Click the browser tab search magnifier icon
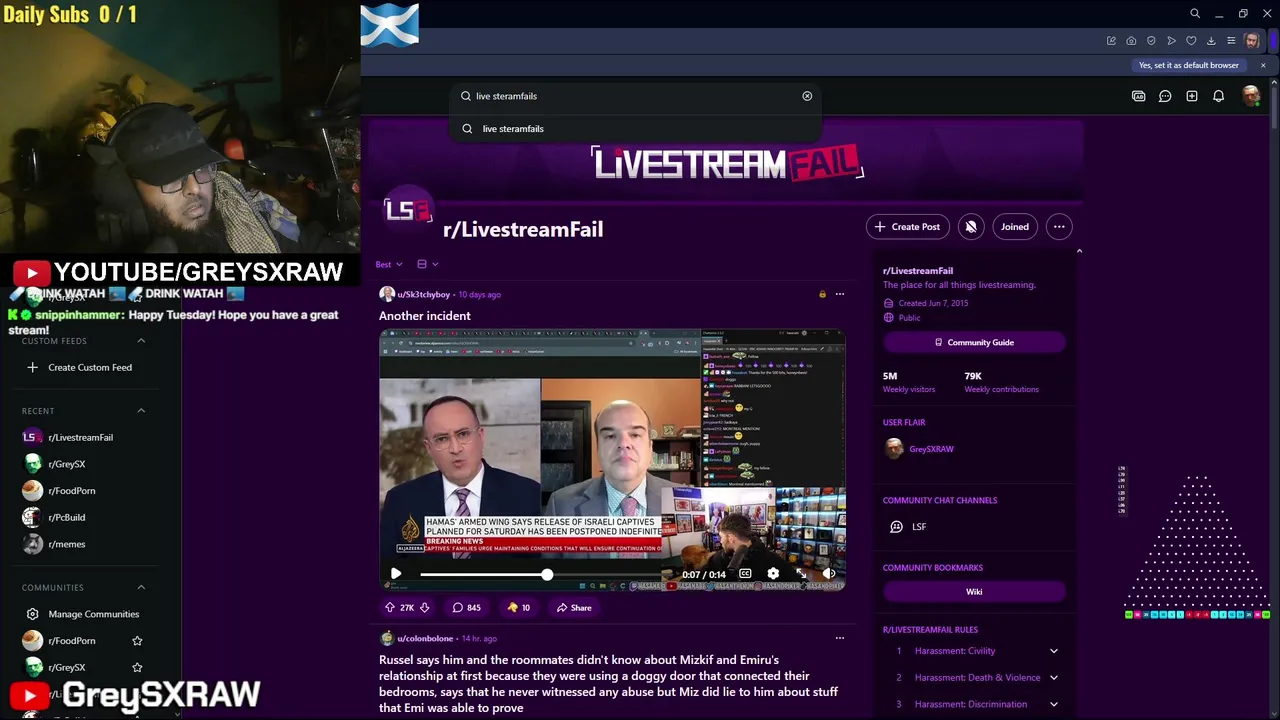 1194,14
